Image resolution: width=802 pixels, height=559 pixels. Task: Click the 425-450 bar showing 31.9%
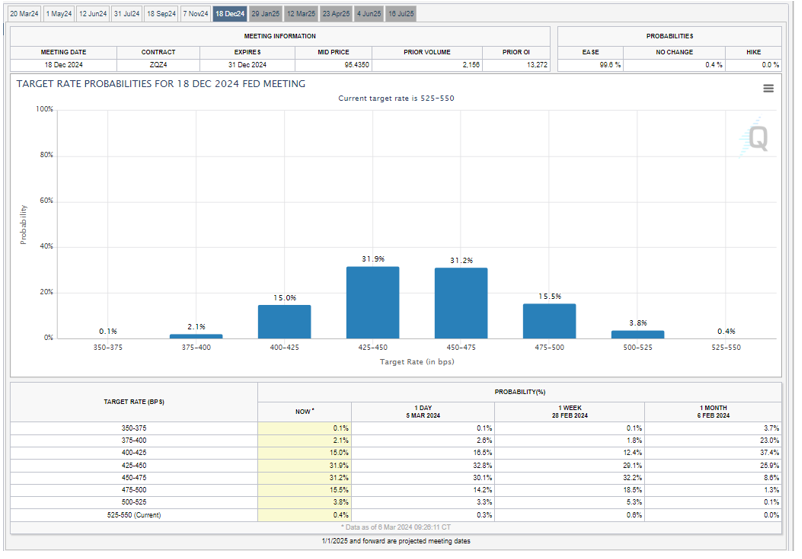tap(373, 302)
